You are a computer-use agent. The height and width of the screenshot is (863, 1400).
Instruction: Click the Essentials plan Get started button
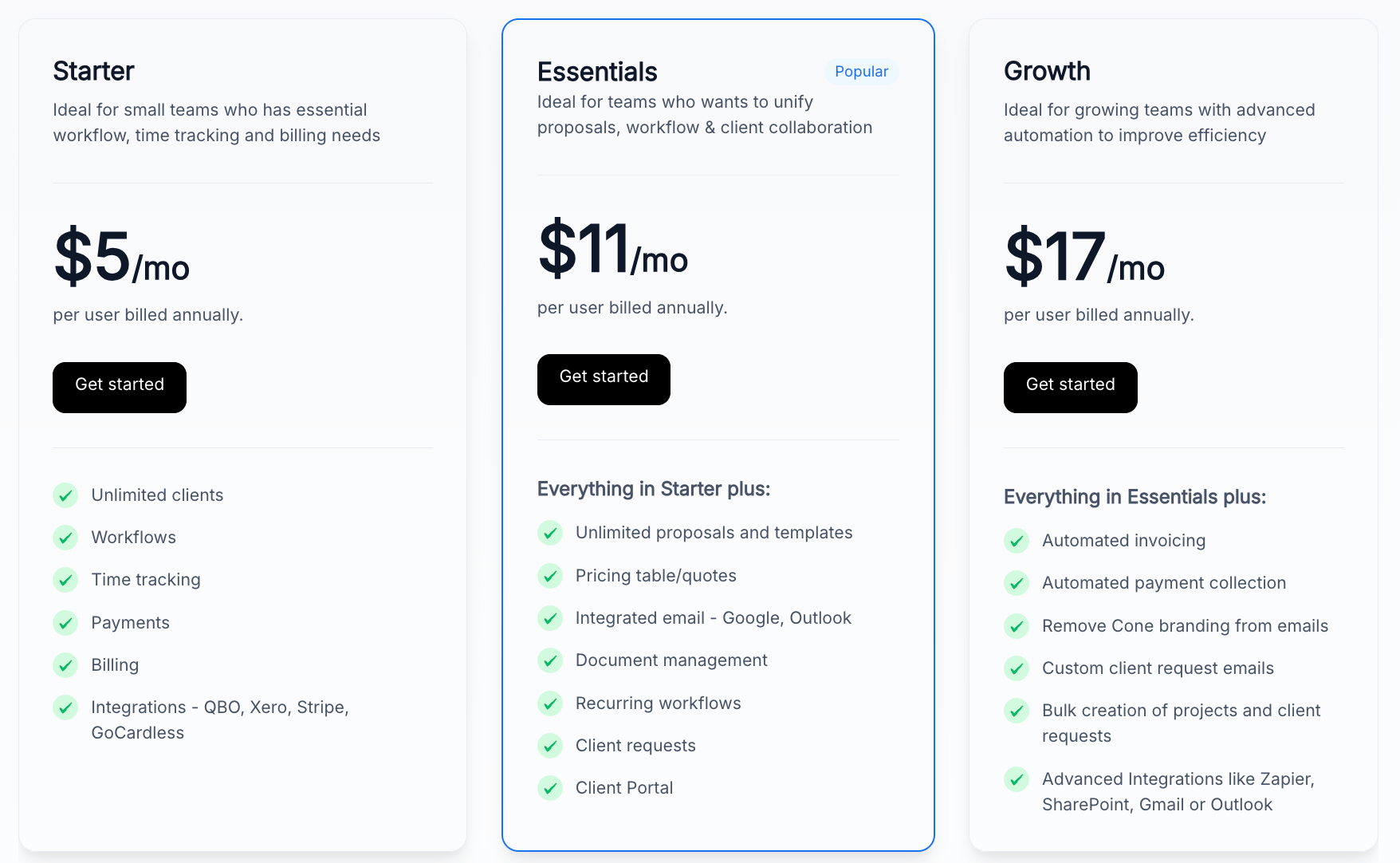click(604, 380)
